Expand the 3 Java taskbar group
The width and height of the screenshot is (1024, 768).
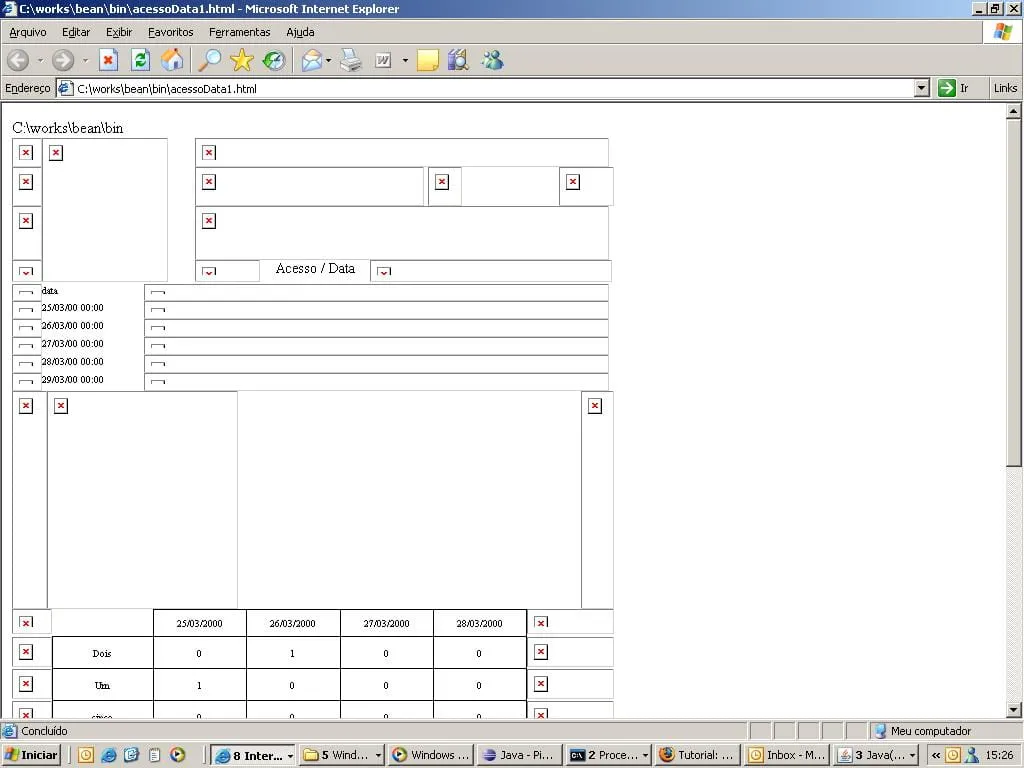[912, 756]
